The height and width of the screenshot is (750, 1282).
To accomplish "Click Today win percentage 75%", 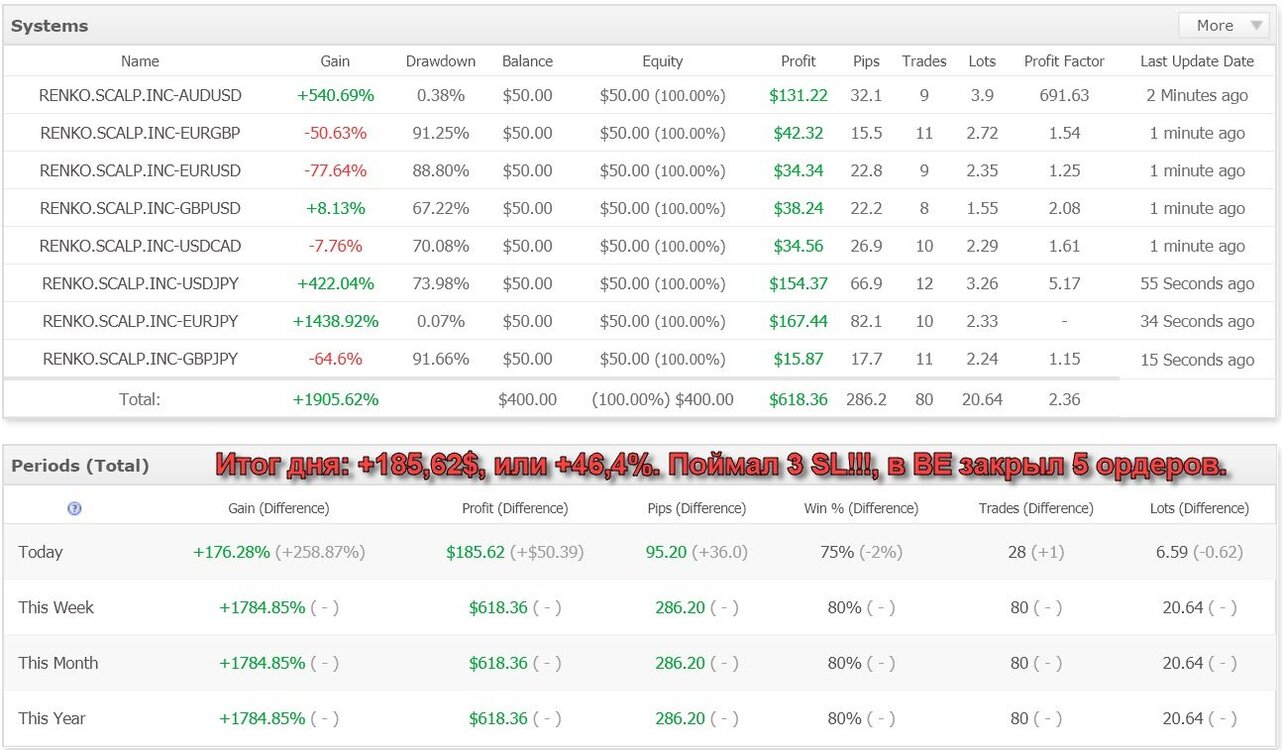I will point(837,552).
